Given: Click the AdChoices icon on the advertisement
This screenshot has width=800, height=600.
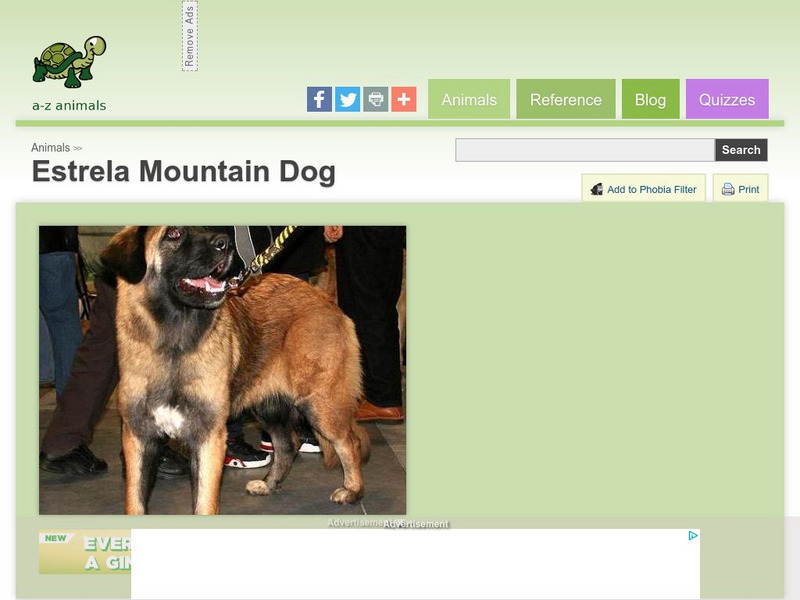Looking at the screenshot, I should [x=692, y=536].
